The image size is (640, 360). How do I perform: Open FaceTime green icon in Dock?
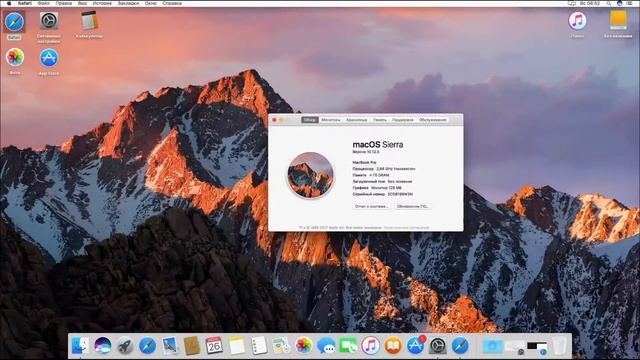coord(348,346)
